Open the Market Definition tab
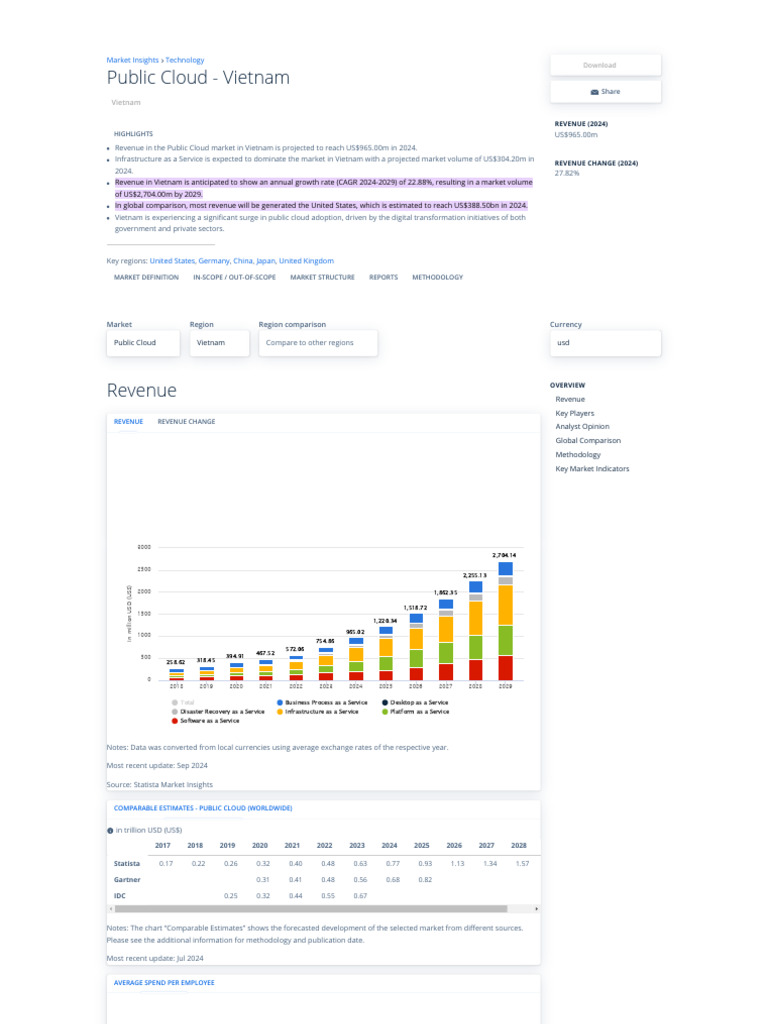 (146, 277)
